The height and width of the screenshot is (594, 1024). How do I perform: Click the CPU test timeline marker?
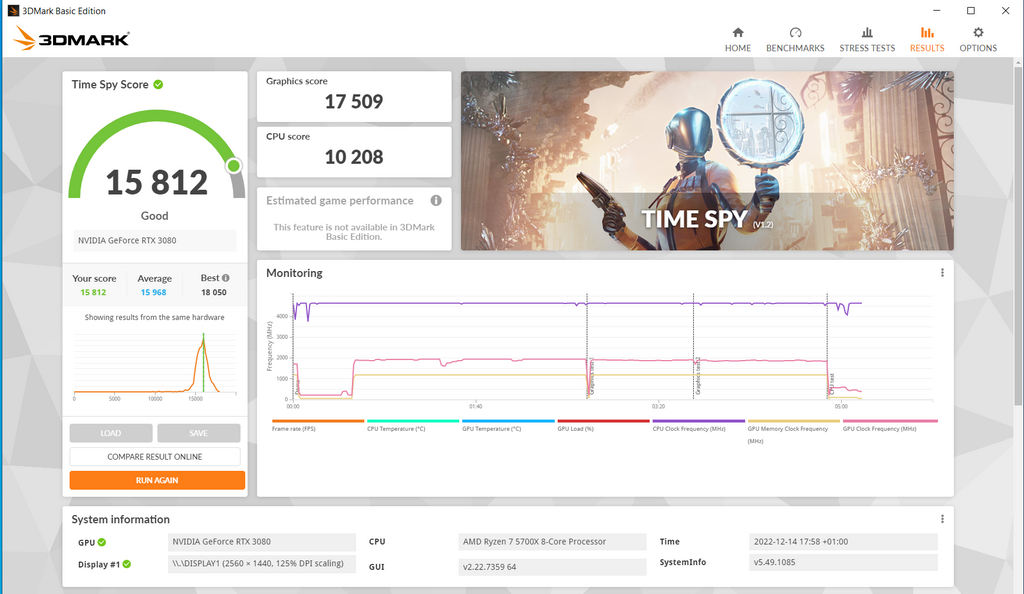click(x=831, y=384)
